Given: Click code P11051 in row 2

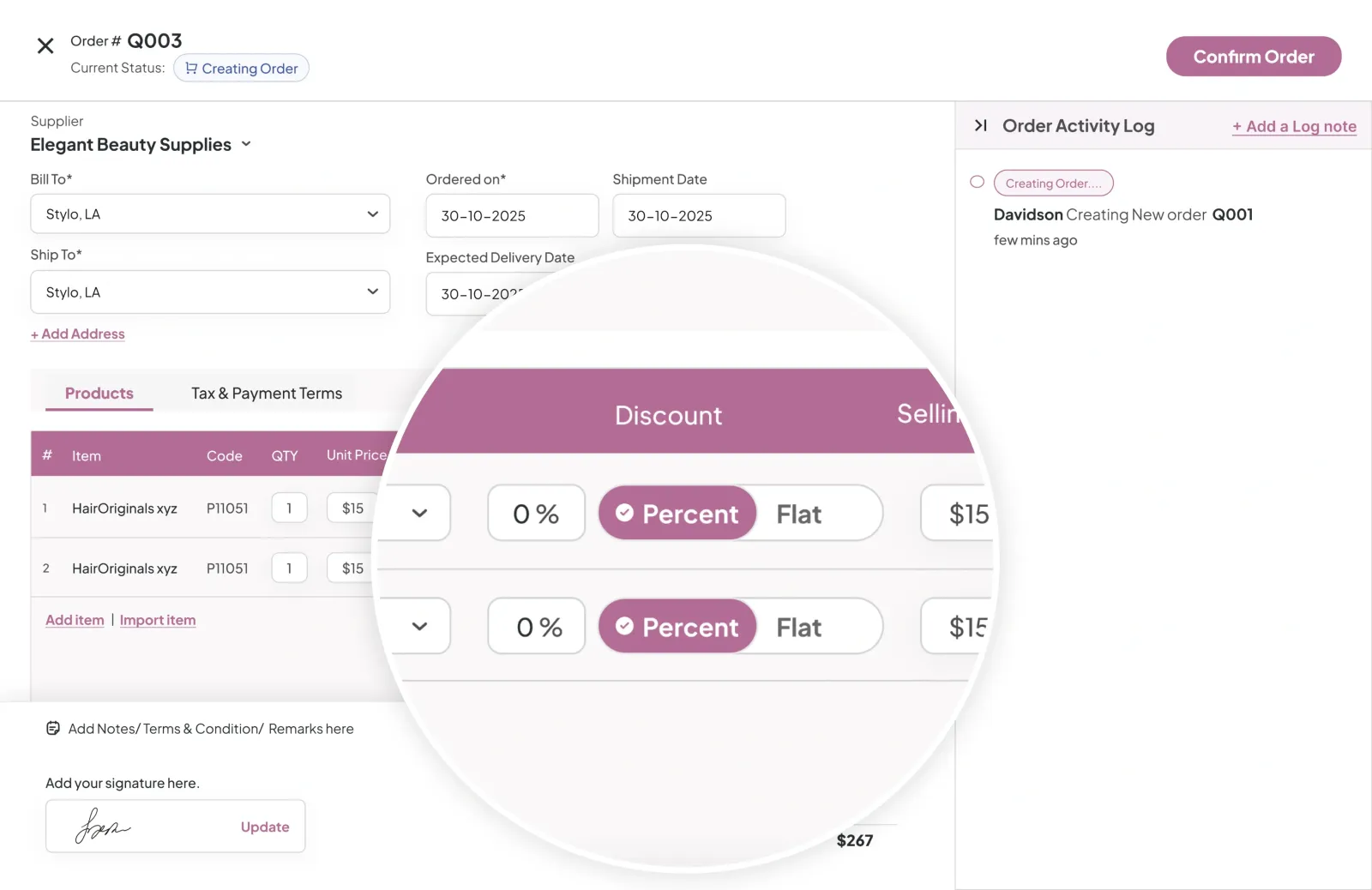Looking at the screenshot, I should (227, 568).
